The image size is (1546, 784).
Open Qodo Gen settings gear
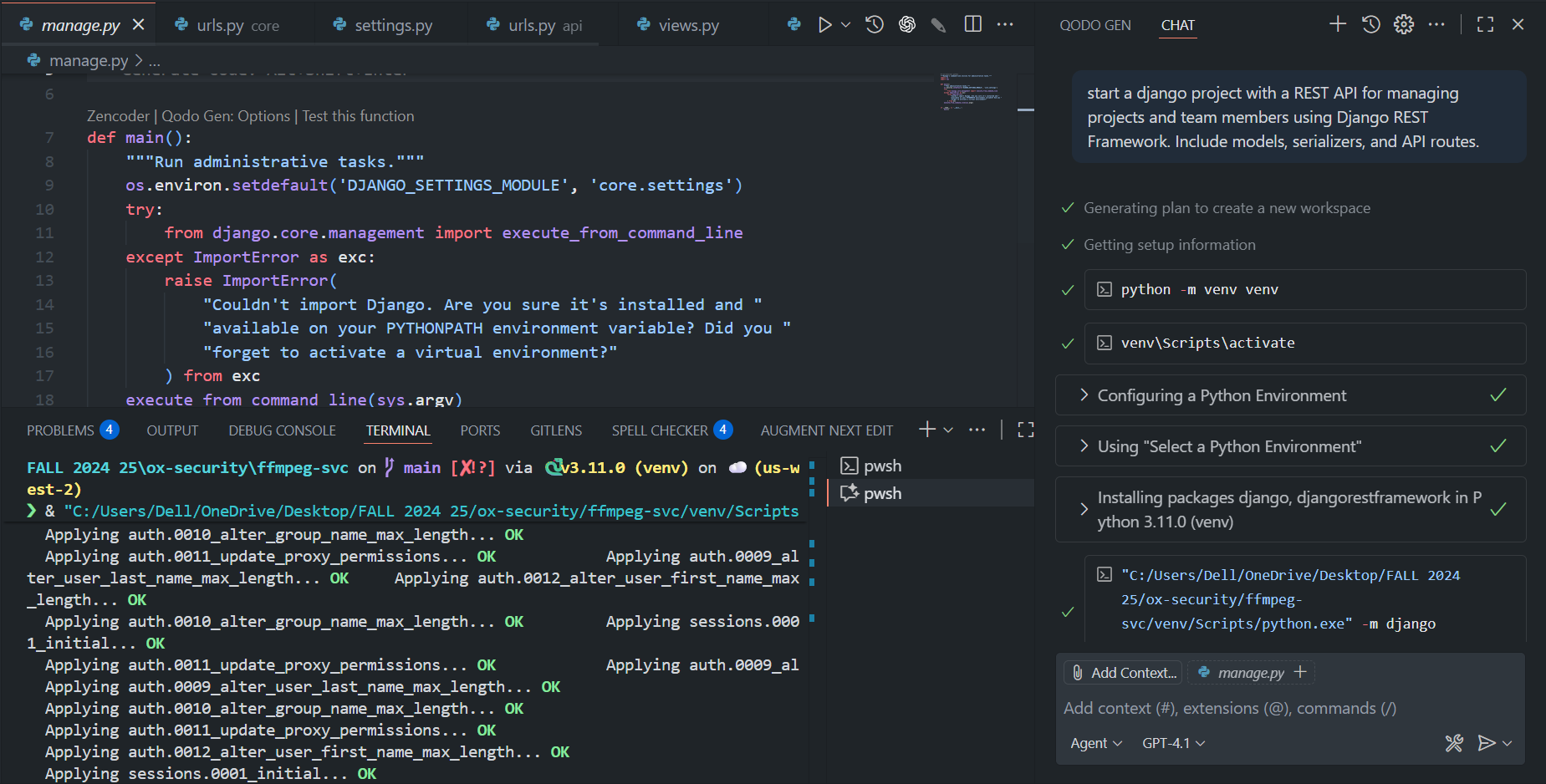click(1403, 24)
